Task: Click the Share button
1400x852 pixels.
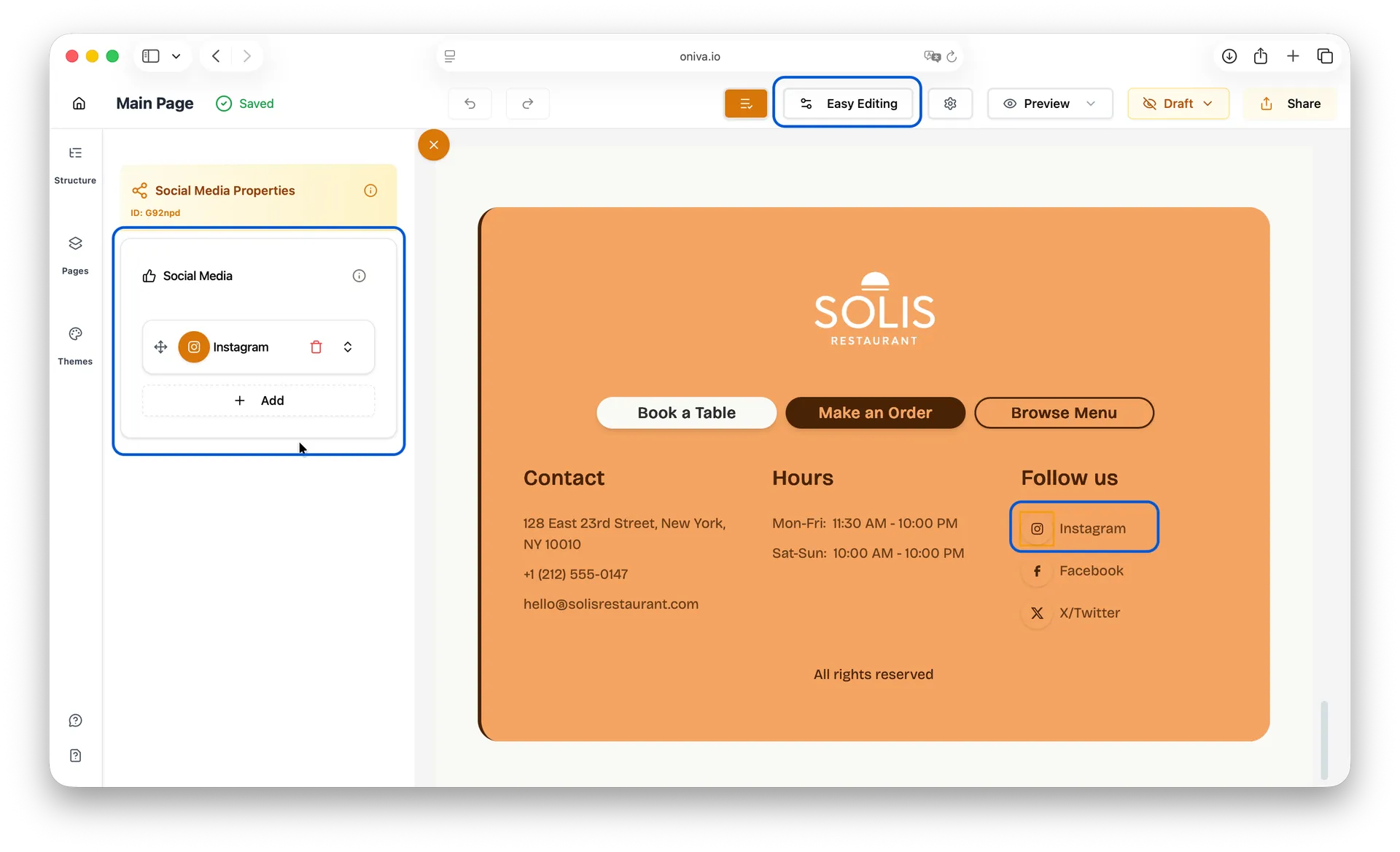Action: (1290, 104)
